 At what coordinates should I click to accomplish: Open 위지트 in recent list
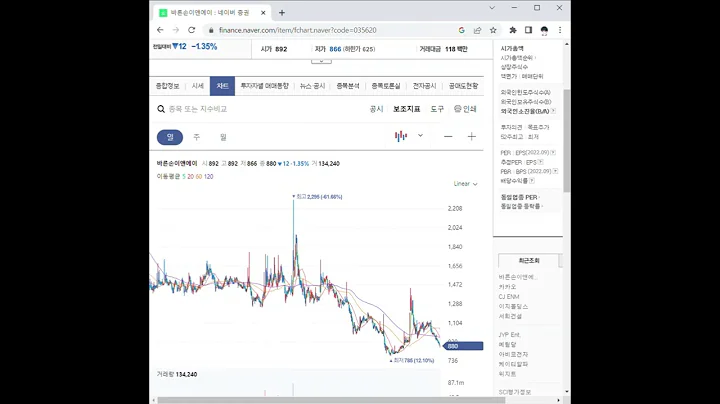point(507,374)
